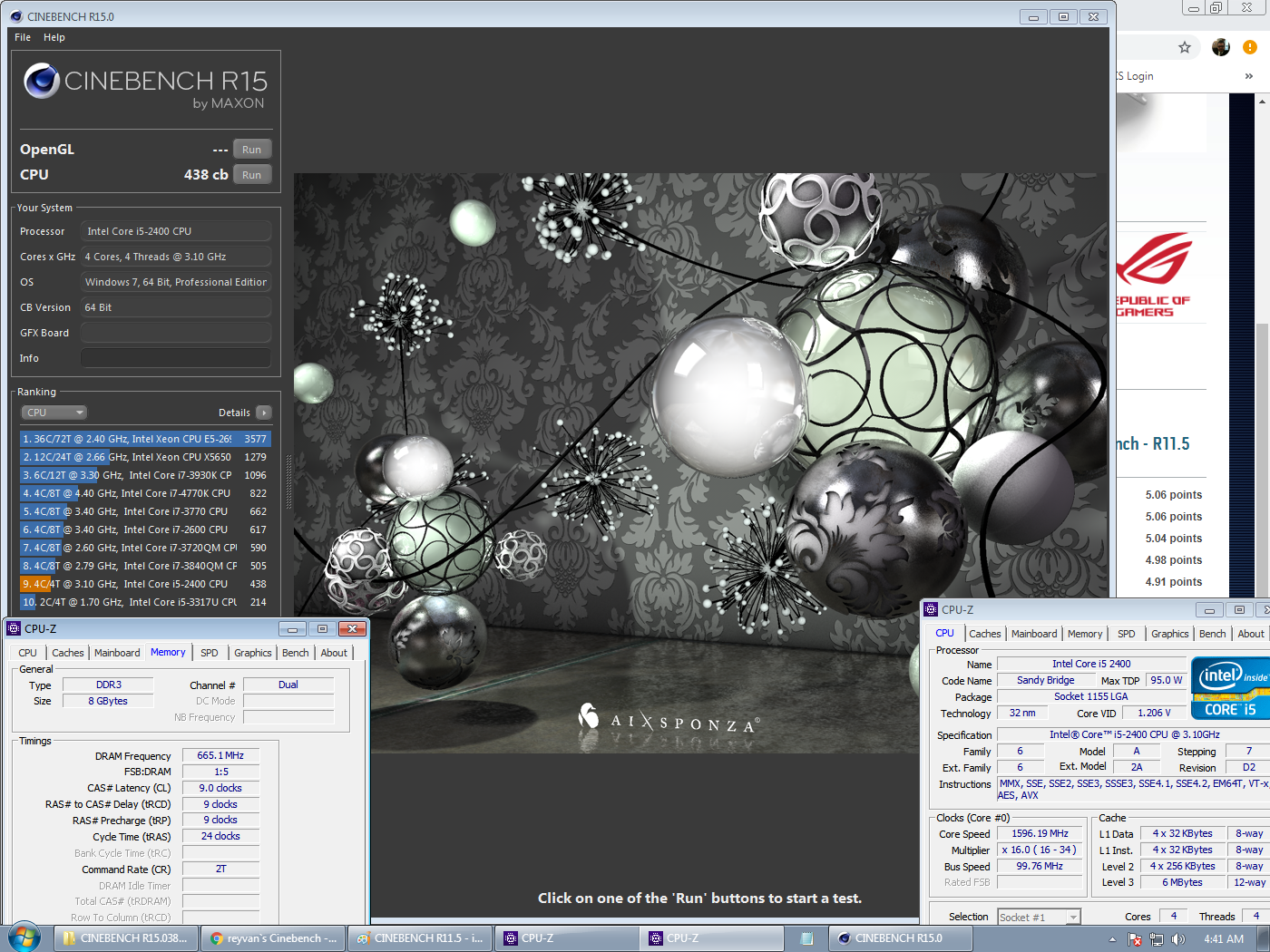Open Caches tab in right CPU-Z window

point(985,634)
